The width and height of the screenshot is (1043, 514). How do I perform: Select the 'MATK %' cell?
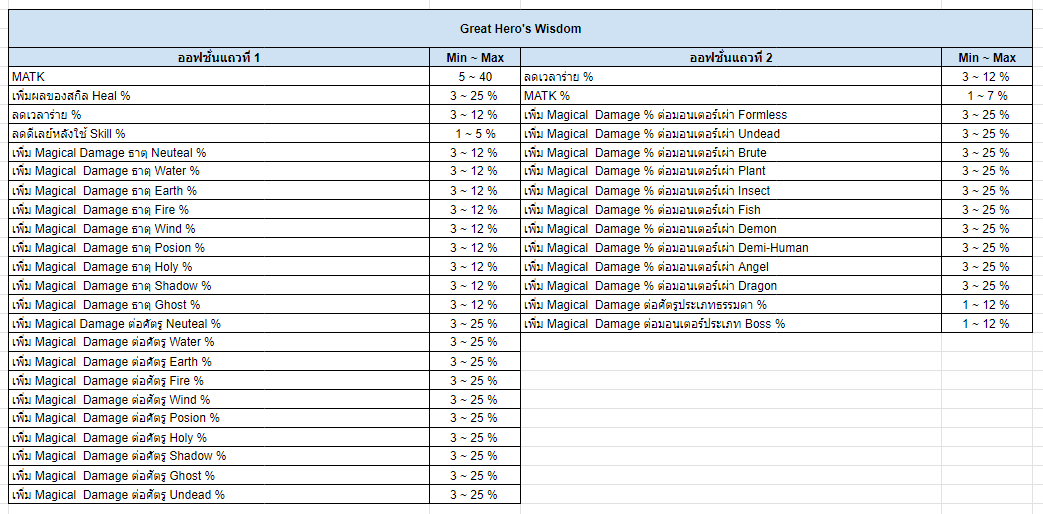point(731,96)
